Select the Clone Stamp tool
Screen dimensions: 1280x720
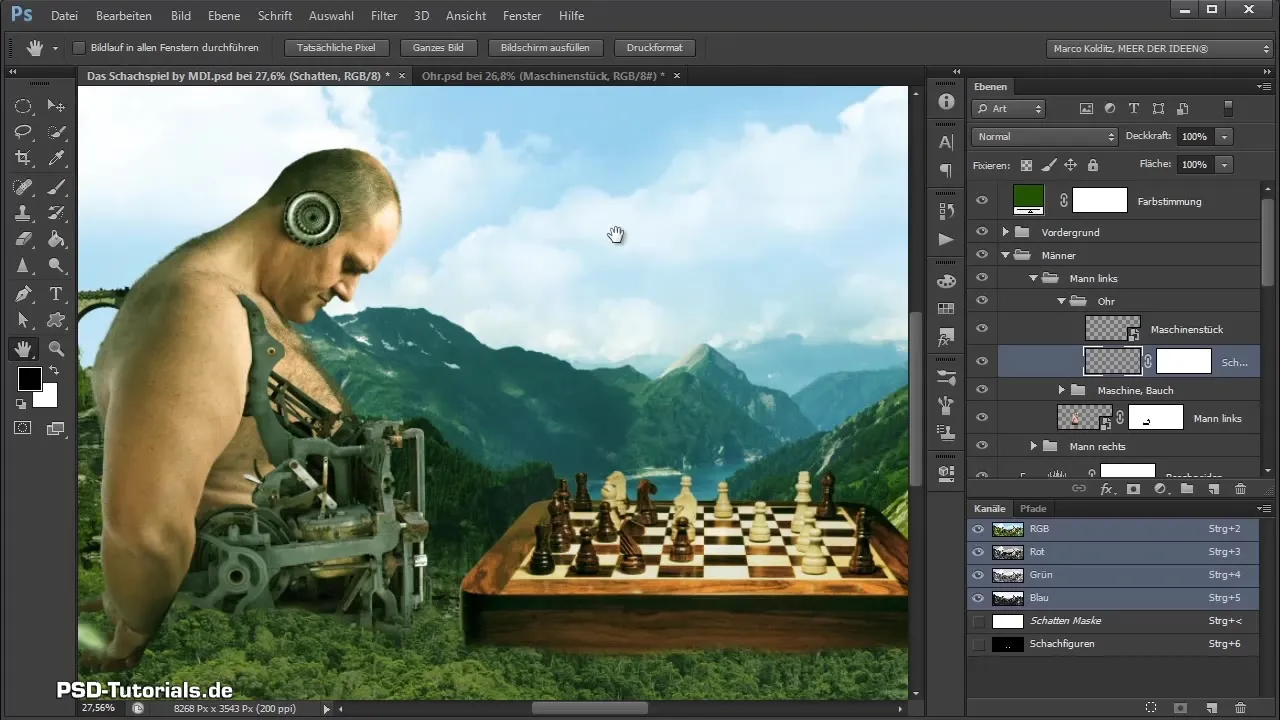point(23,213)
